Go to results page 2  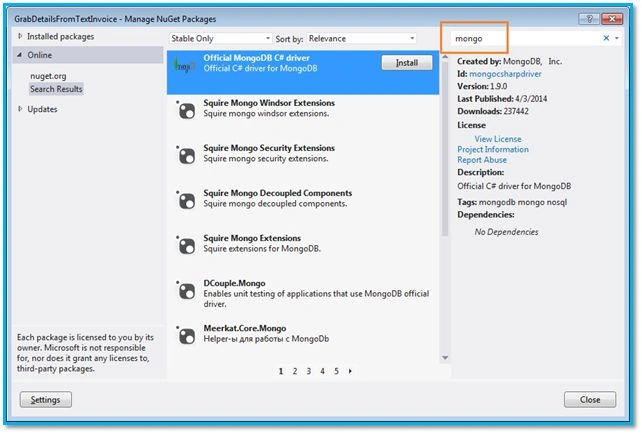coord(295,371)
